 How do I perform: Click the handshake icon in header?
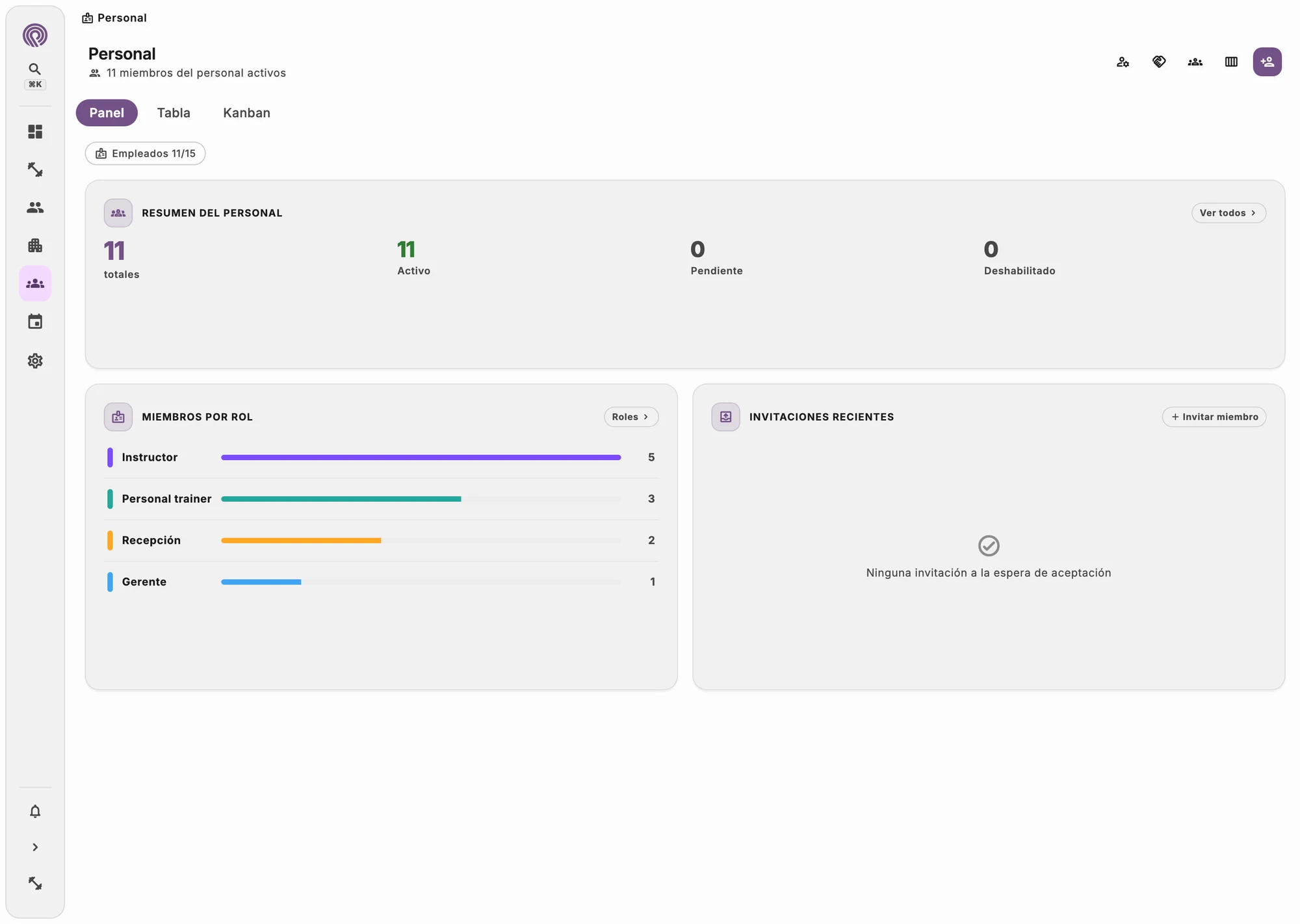pyautogui.click(x=1159, y=62)
